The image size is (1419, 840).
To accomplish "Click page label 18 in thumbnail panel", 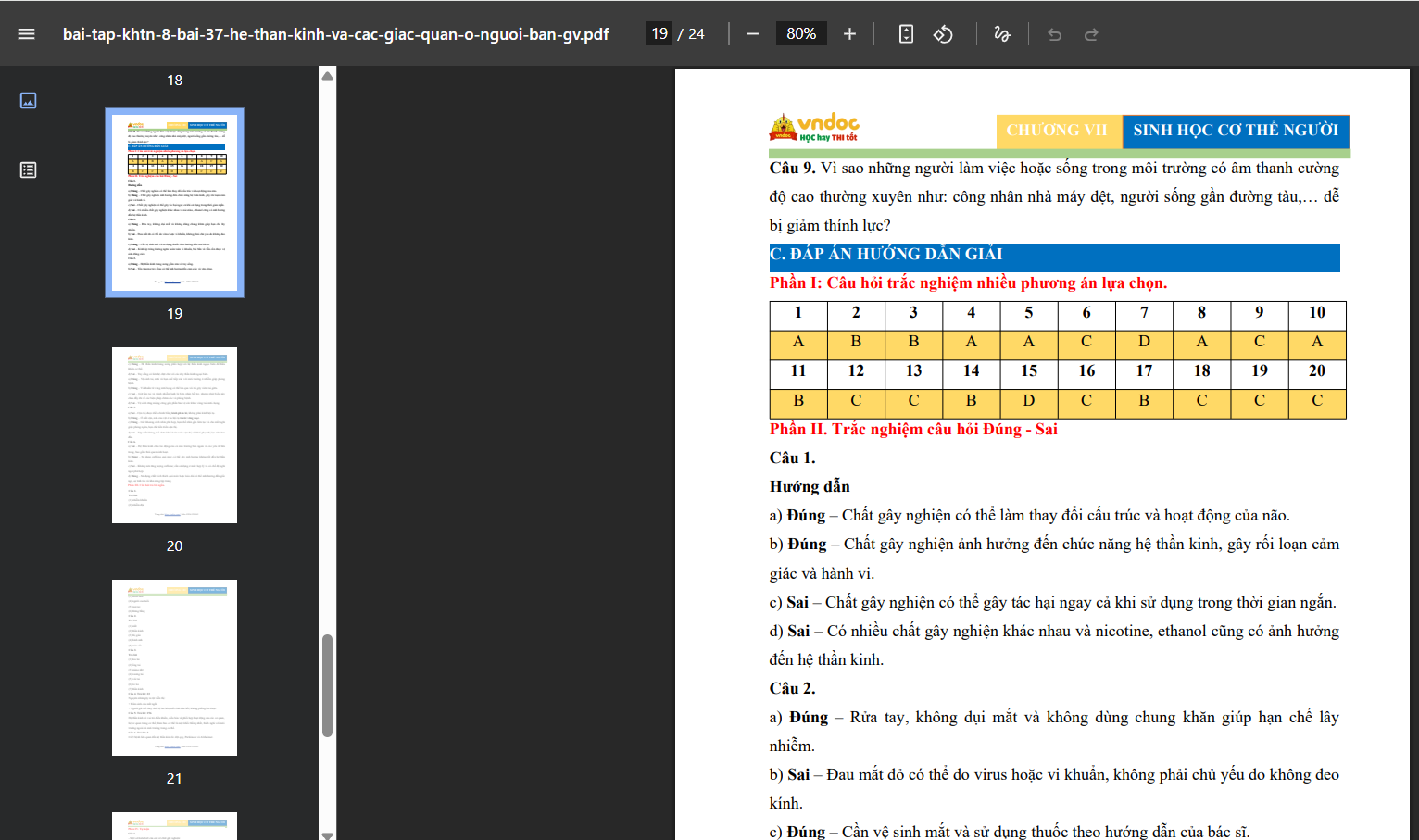I will (x=174, y=81).
